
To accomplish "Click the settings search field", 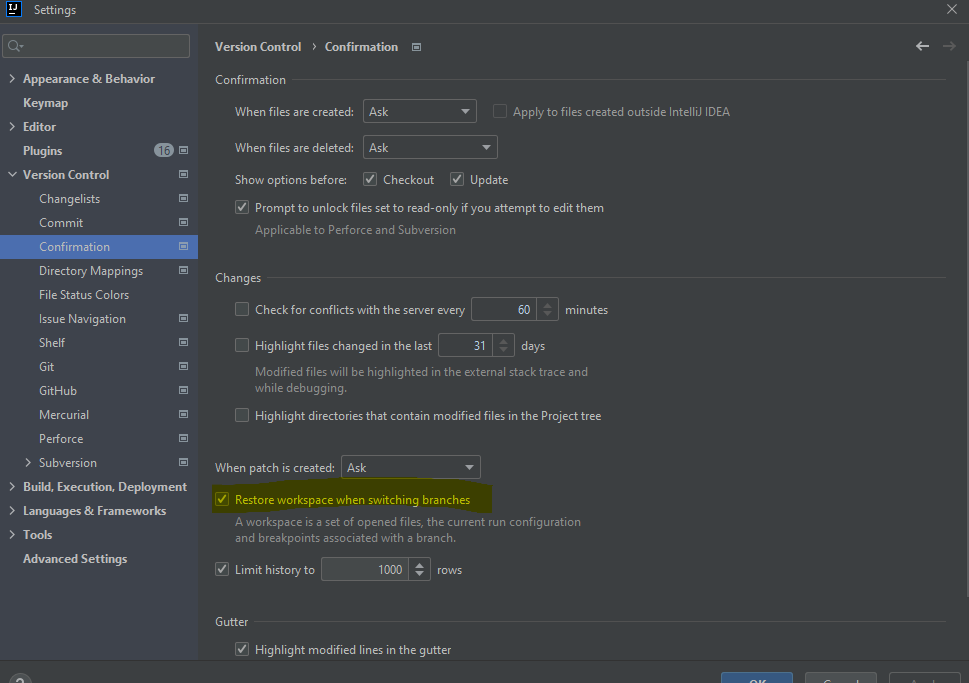I will click(96, 46).
